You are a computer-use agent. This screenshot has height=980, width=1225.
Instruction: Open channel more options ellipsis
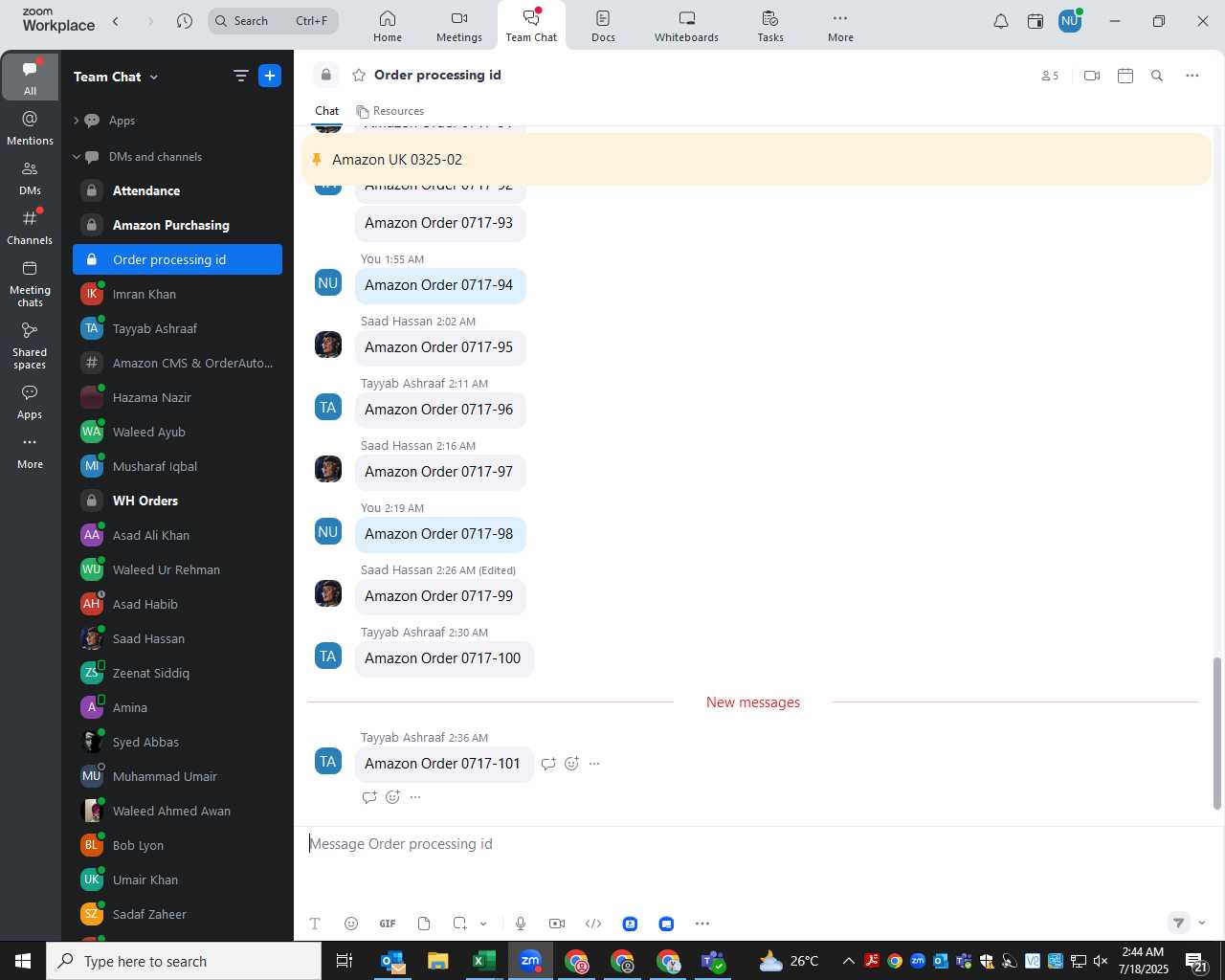[x=1192, y=76]
